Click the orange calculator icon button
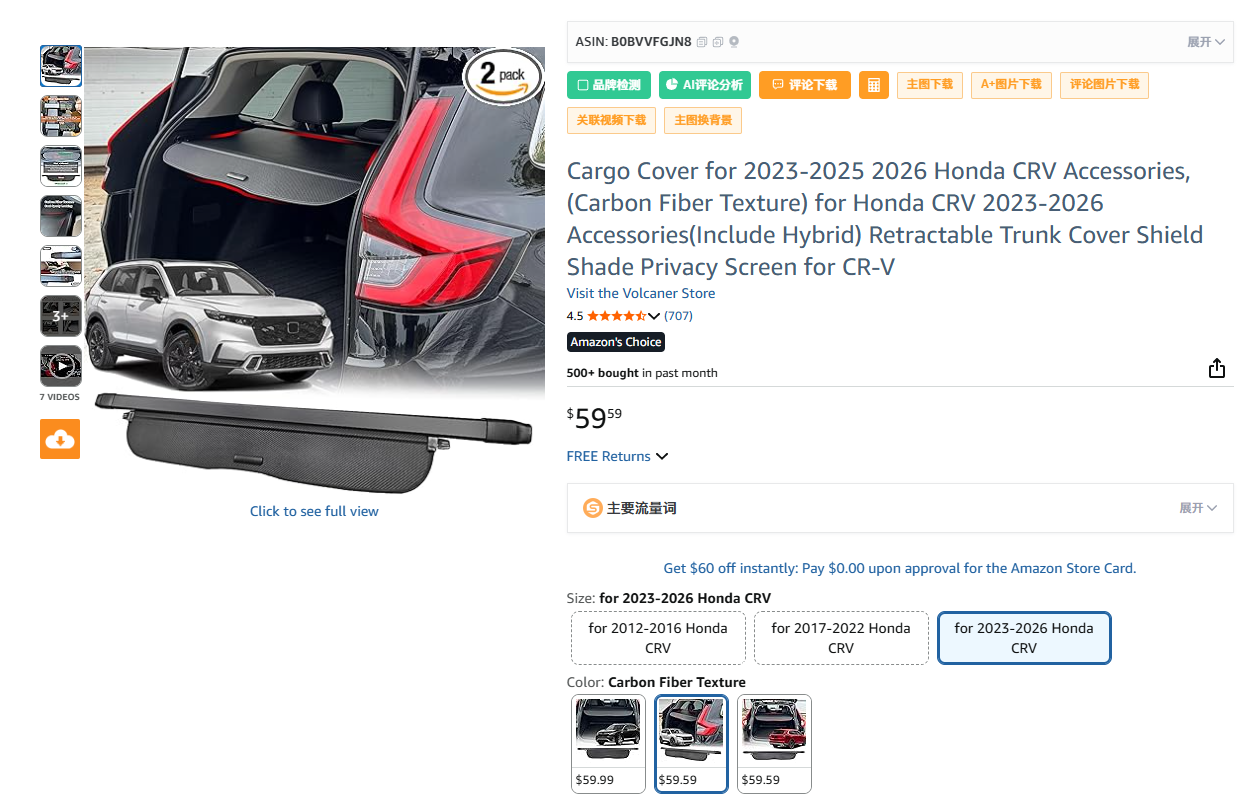The height and width of the screenshot is (811, 1249). [873, 85]
